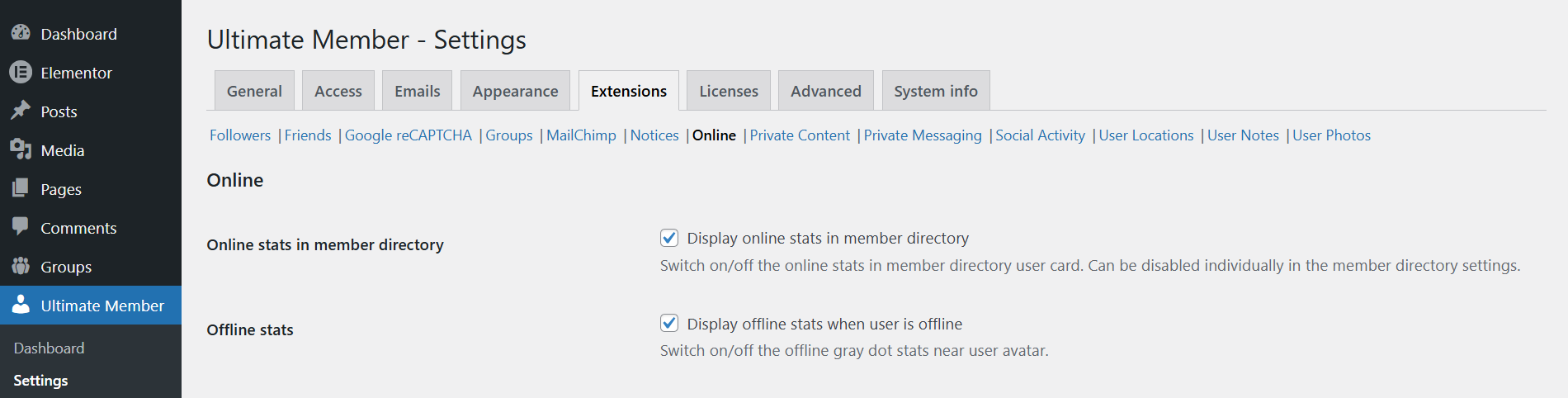
Task: Click the Media library icon
Action: pos(21,149)
